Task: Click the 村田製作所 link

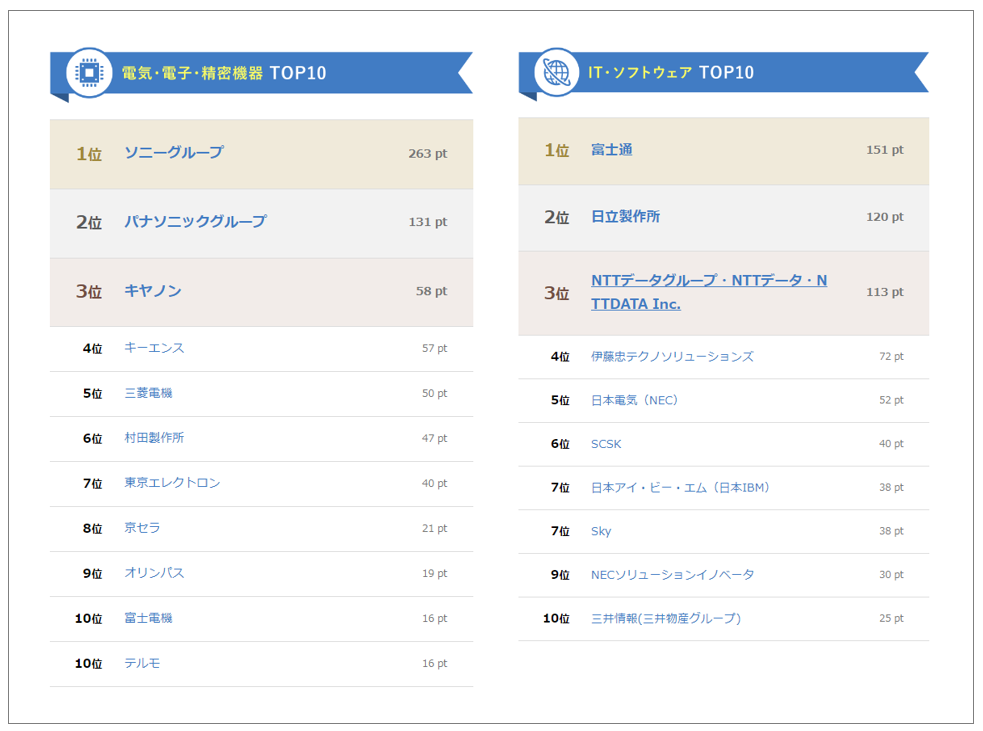Action: [x=154, y=438]
